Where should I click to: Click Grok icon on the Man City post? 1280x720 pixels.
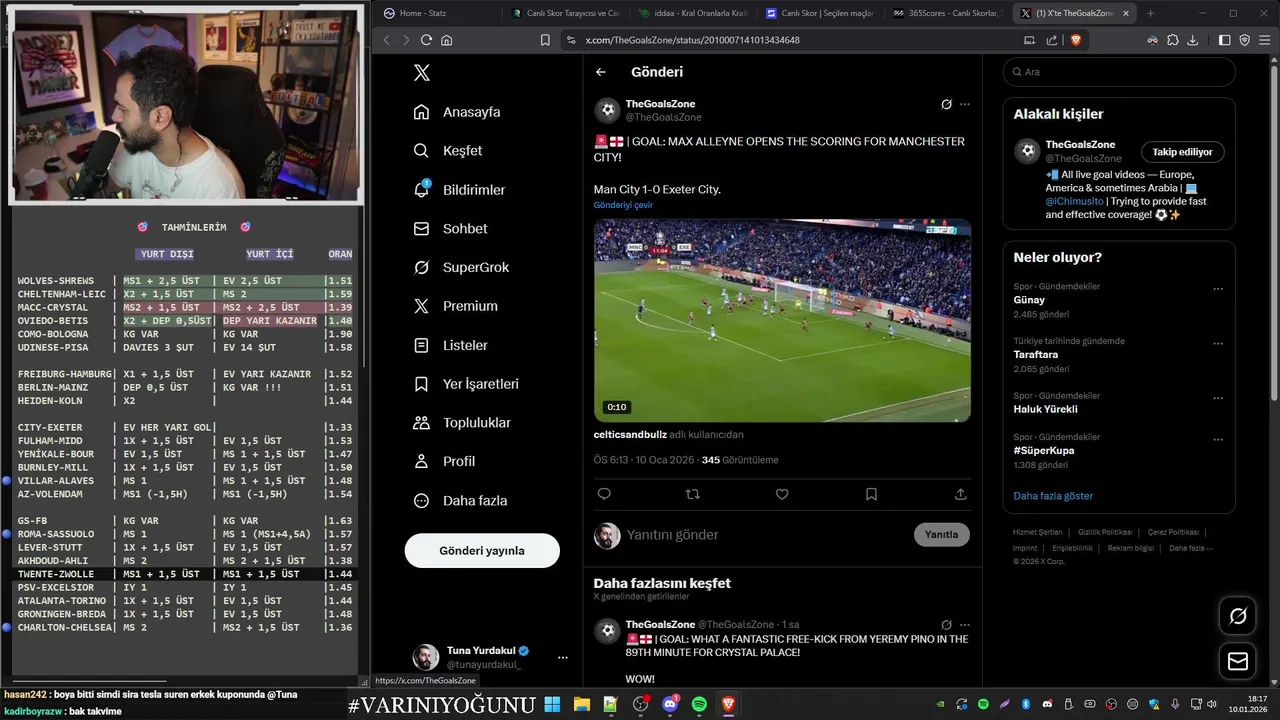pyautogui.click(x=946, y=104)
